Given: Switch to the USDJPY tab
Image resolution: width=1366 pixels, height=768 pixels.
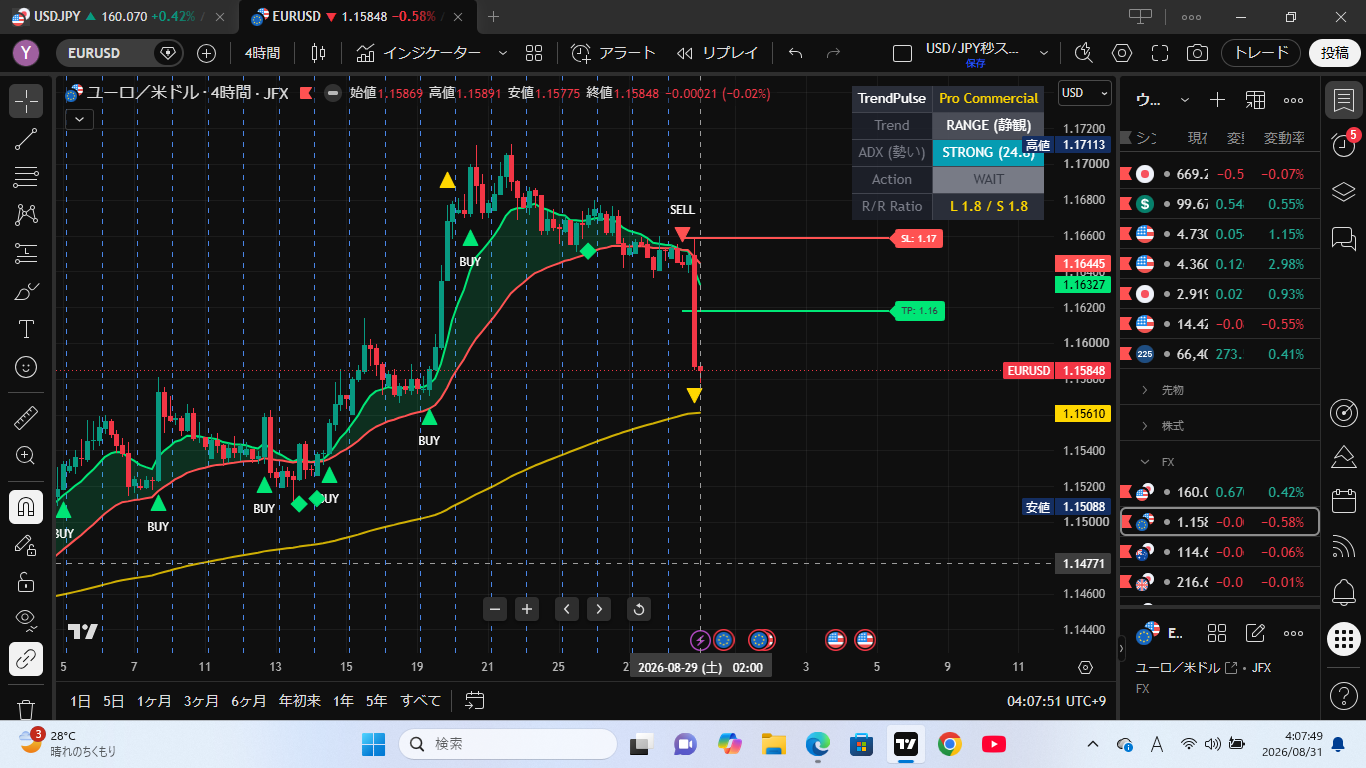Looking at the screenshot, I should click(120, 16).
